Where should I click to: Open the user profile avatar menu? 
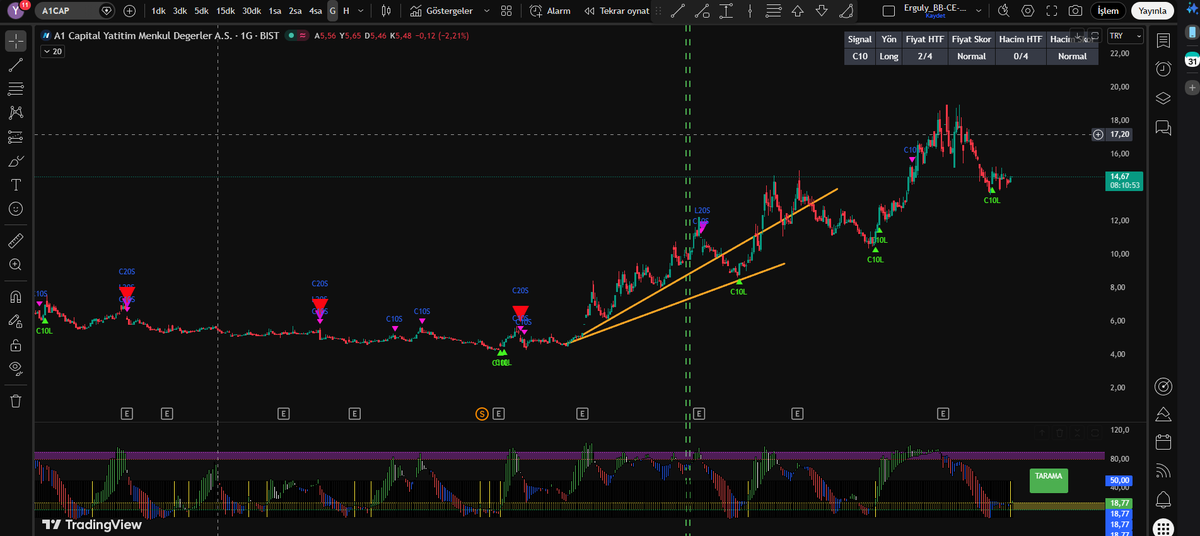(16, 10)
